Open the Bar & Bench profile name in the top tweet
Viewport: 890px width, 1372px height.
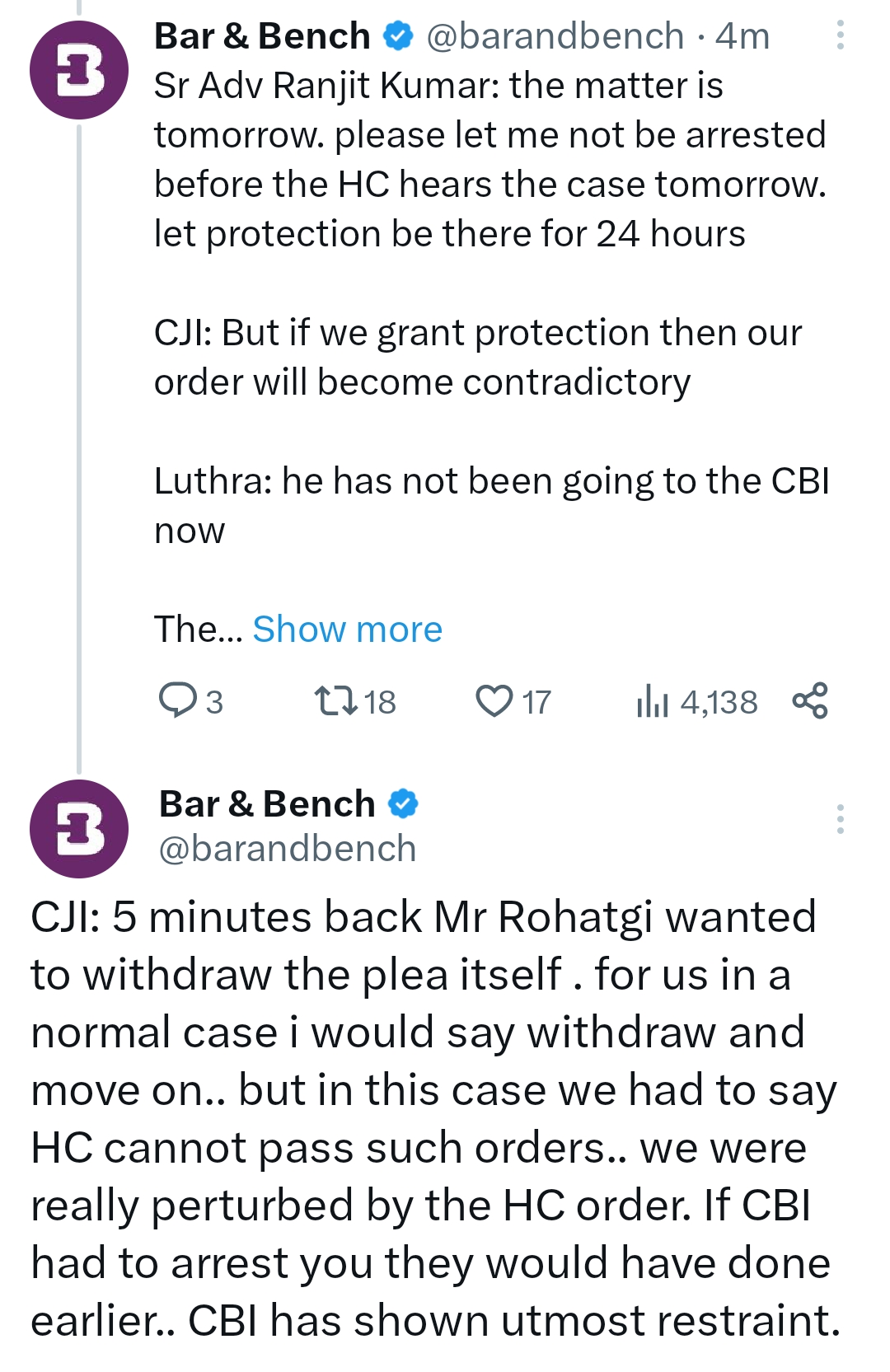(x=262, y=36)
